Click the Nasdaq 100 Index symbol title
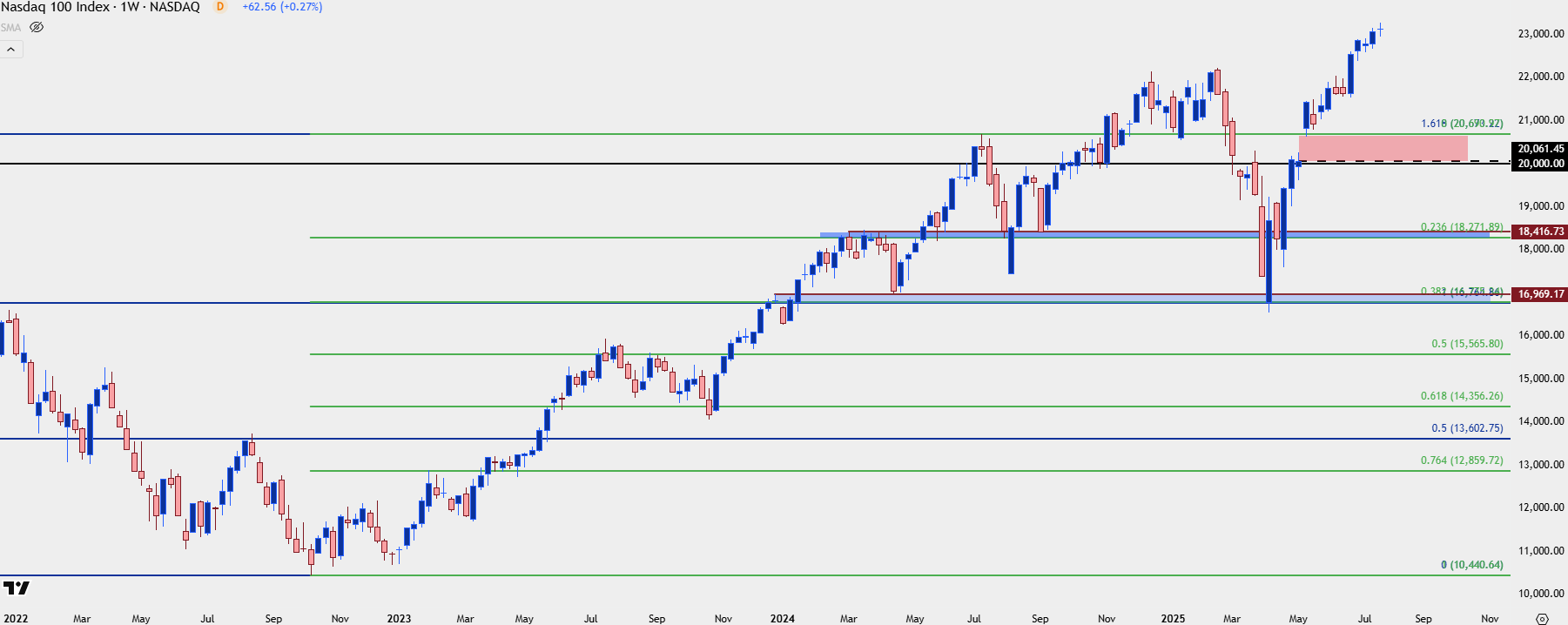Screen dimensions: 1568x625 coord(100,7)
